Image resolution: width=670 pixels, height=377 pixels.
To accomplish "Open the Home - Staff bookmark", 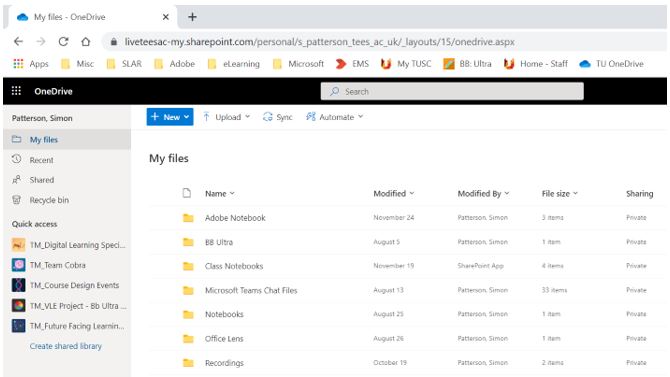I will (x=536, y=64).
